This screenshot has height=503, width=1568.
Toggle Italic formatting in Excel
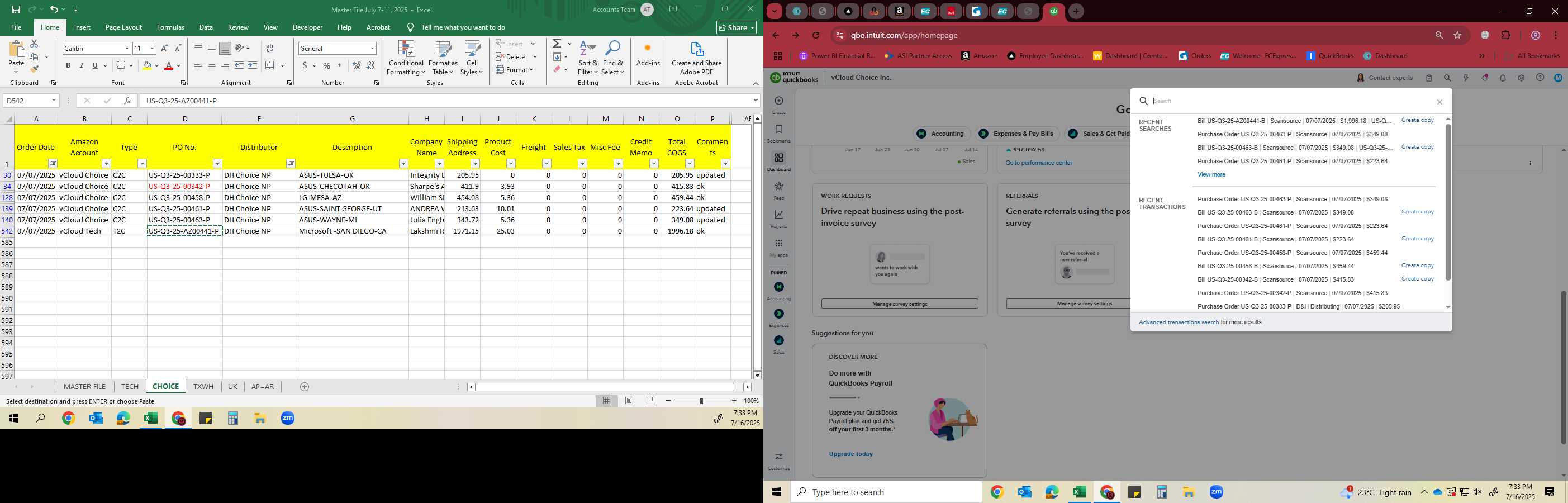coord(82,65)
